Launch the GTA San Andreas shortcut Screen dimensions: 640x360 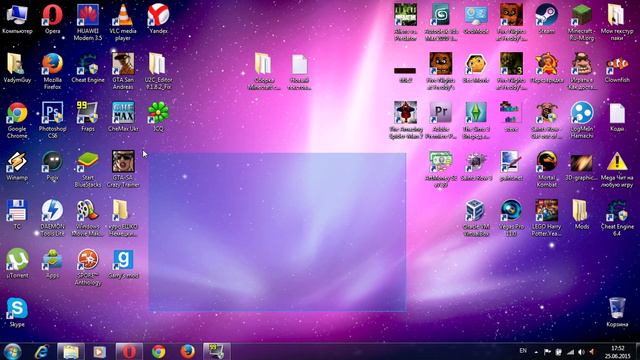[123, 71]
